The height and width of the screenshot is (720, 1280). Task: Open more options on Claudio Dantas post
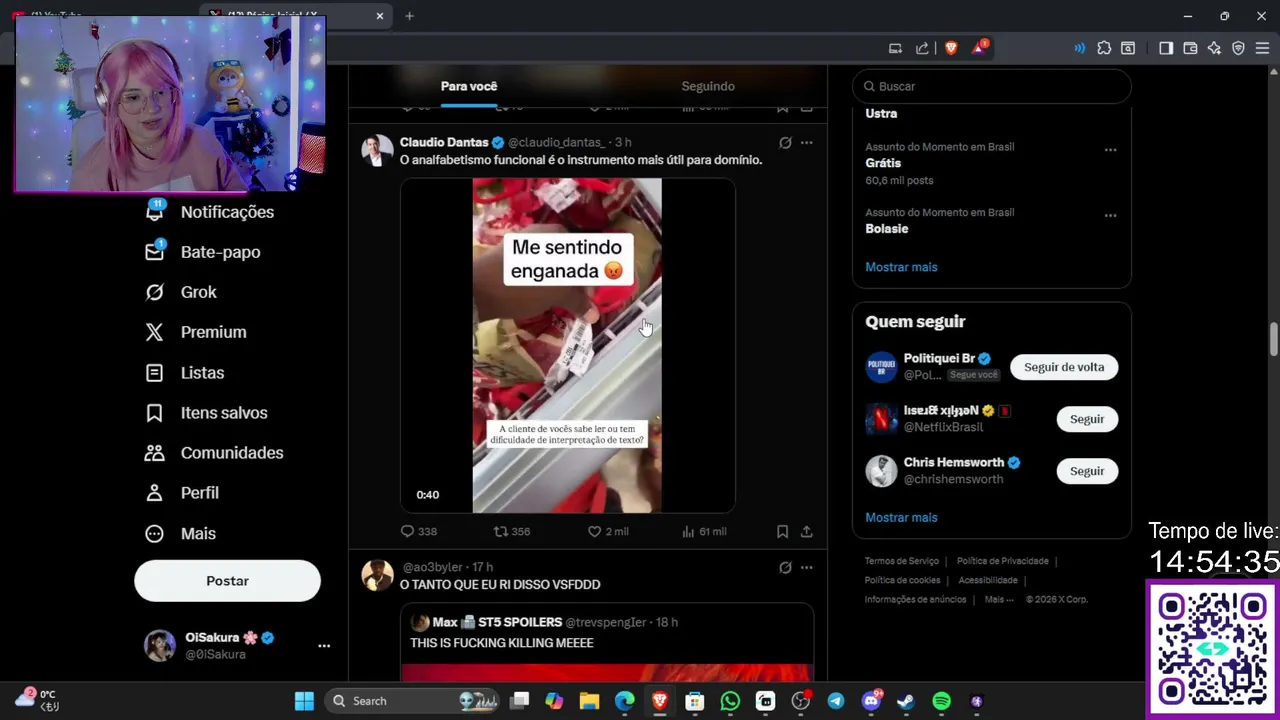coord(807,143)
